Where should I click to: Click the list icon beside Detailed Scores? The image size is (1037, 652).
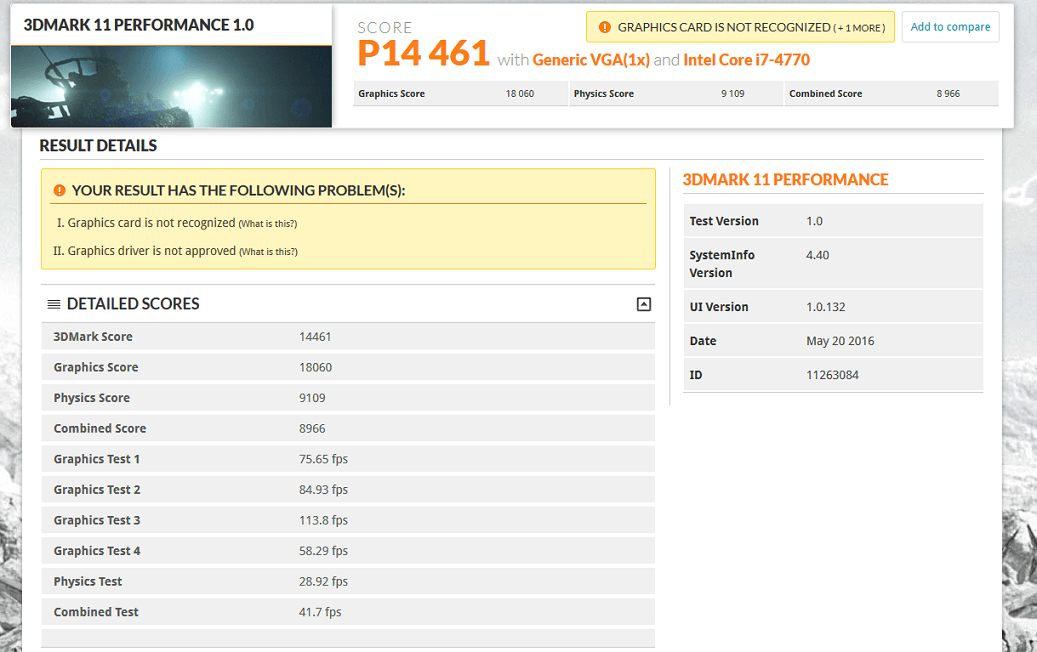click(x=54, y=304)
